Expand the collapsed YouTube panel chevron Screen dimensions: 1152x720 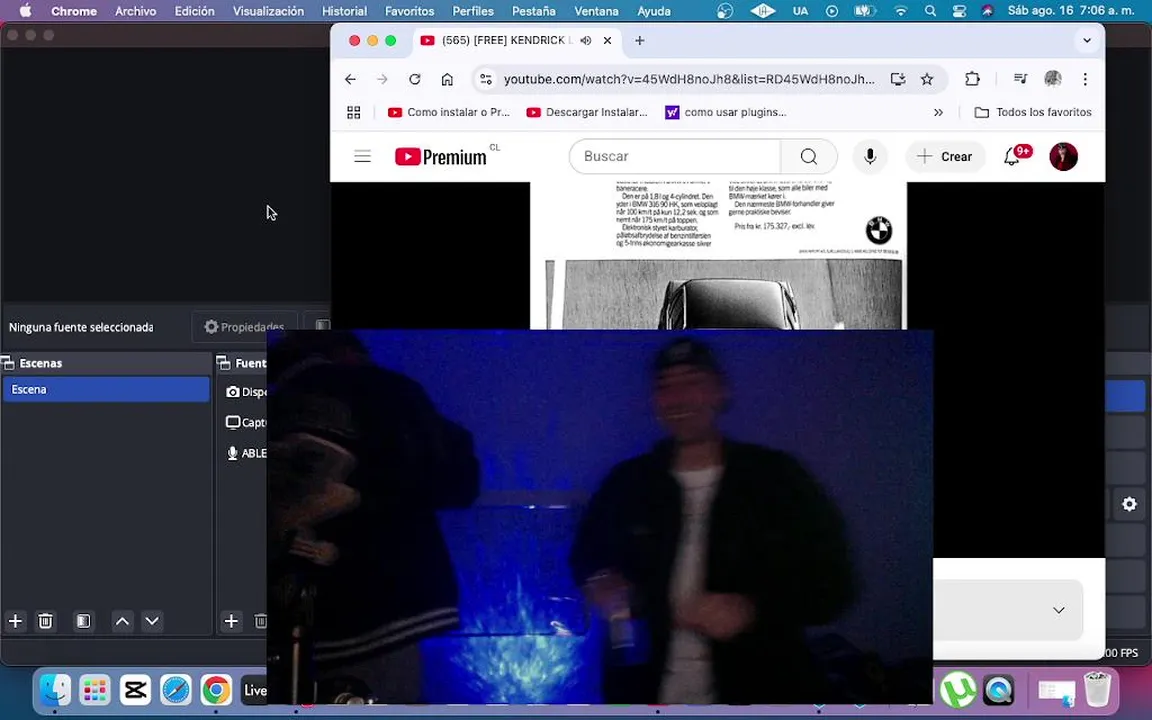click(1059, 610)
